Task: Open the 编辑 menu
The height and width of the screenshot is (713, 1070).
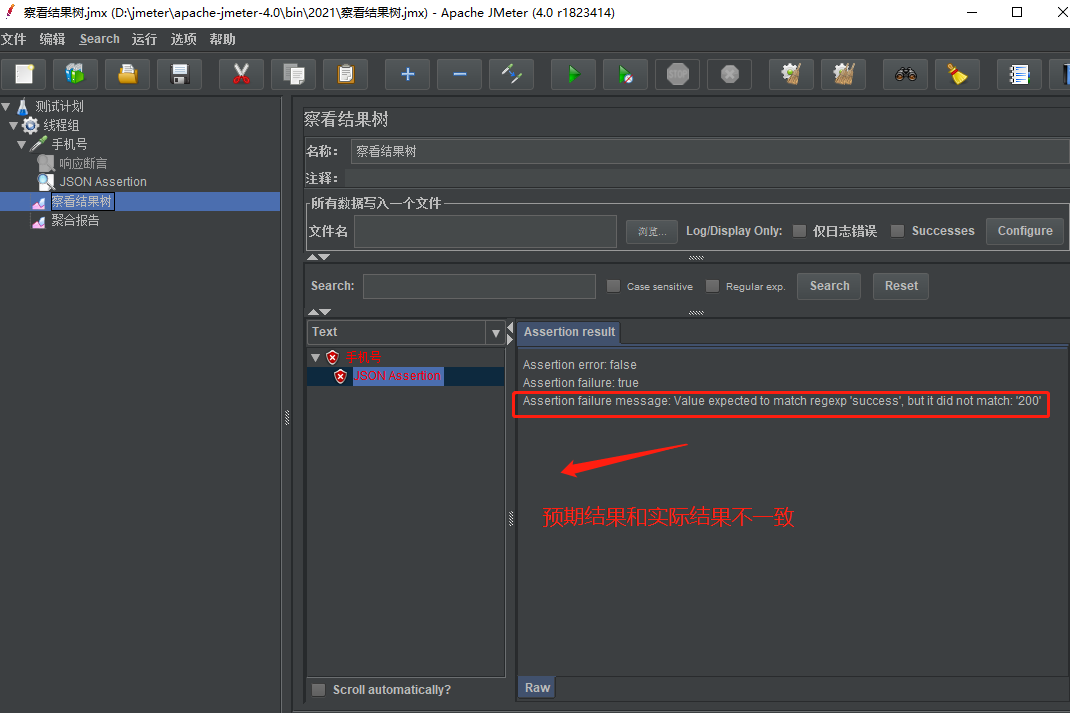Action: (52, 39)
